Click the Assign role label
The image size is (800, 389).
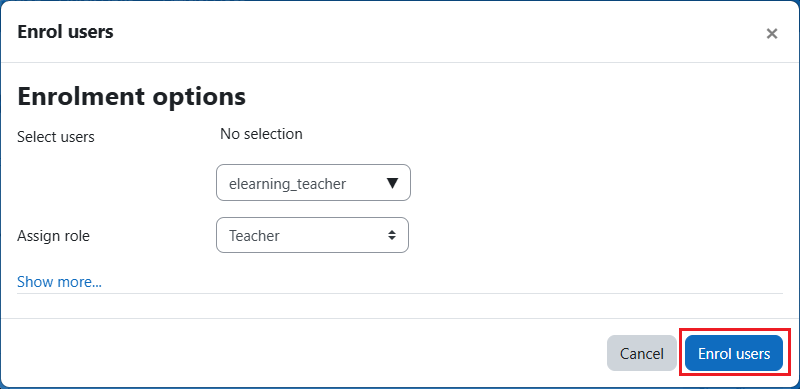coord(53,236)
